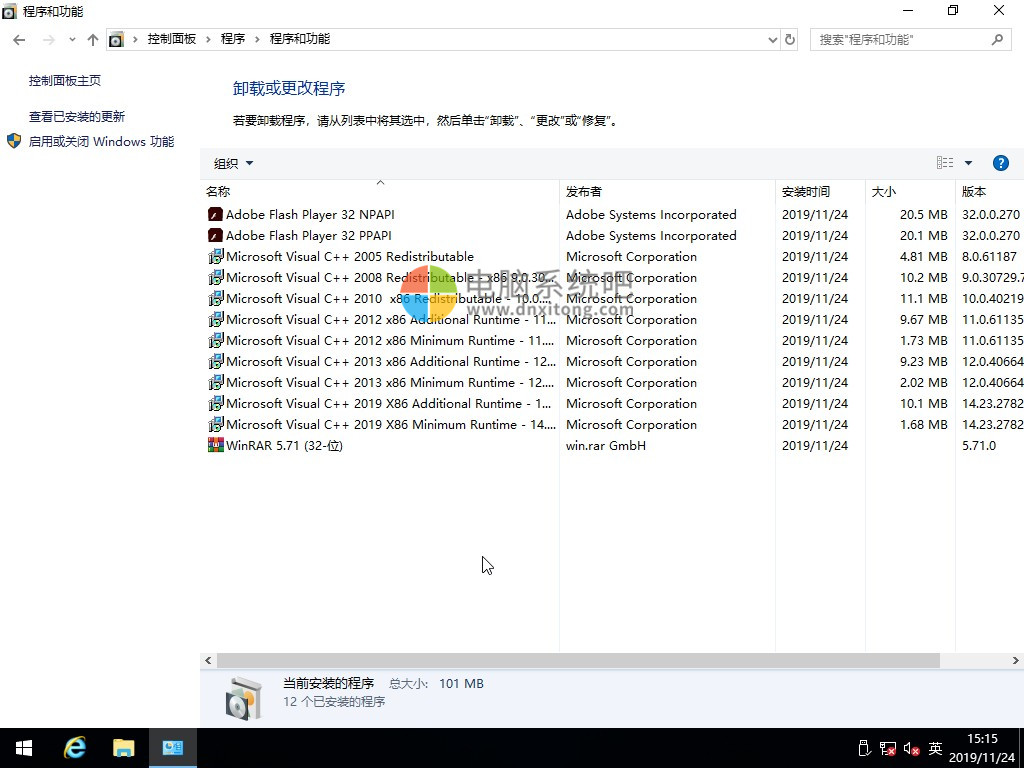Expand the address bar history dropdown
The image size is (1024, 768).
pos(772,40)
